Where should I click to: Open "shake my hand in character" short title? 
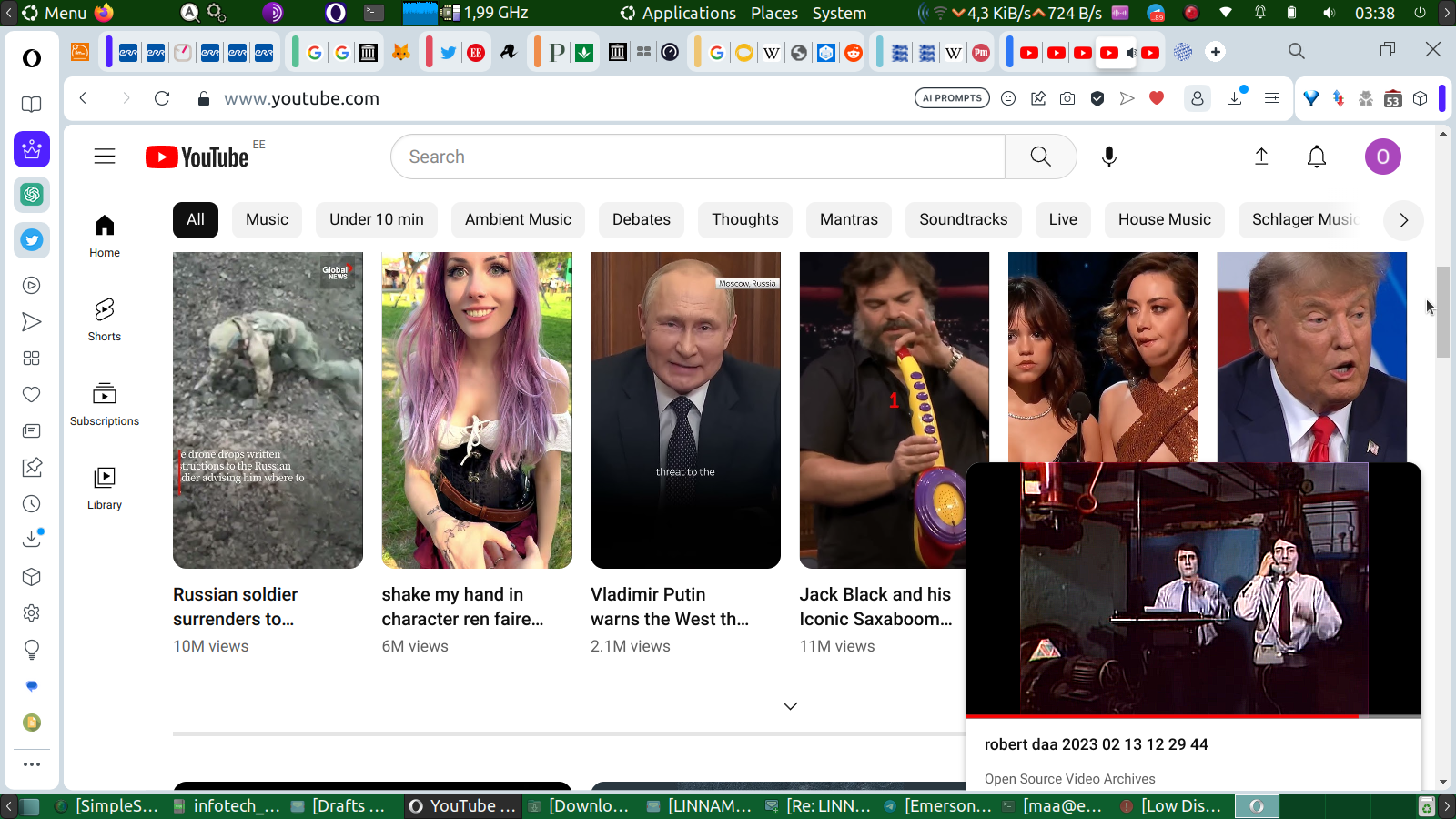pos(462,606)
